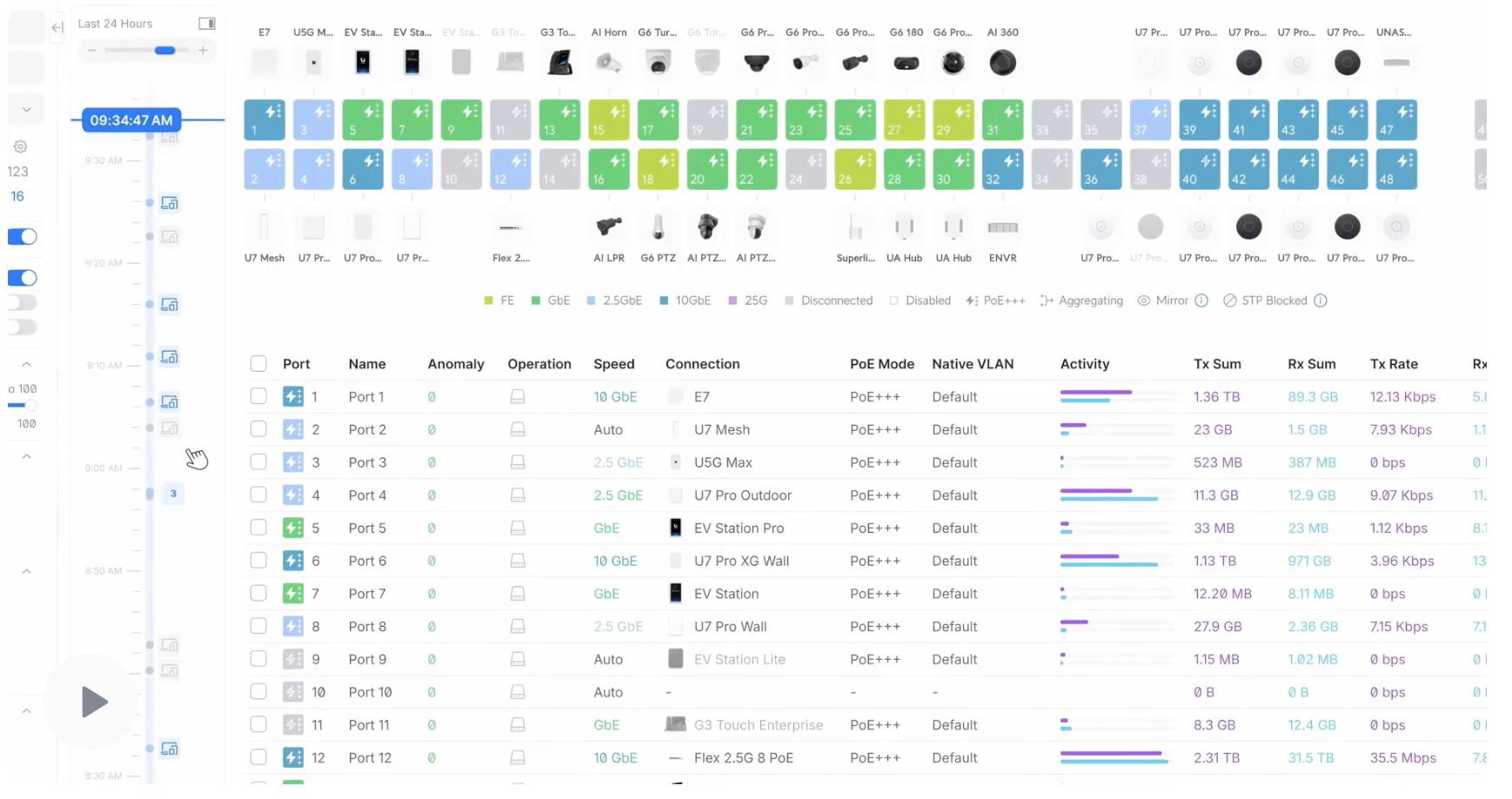
Task: Select the checkbox for Port 12 row
Action: pos(258,758)
